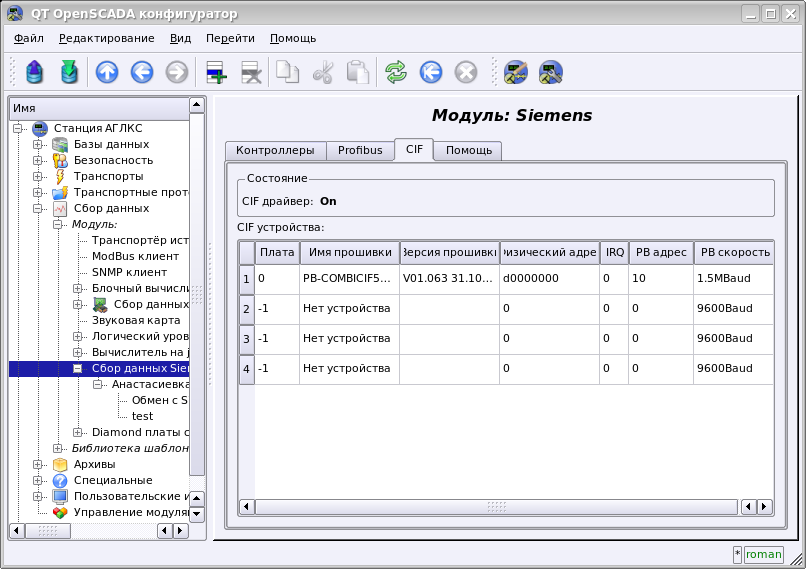Click the rightmost station connection toolbar icon
This screenshot has height=569, width=806.
pyautogui.click(x=550, y=72)
